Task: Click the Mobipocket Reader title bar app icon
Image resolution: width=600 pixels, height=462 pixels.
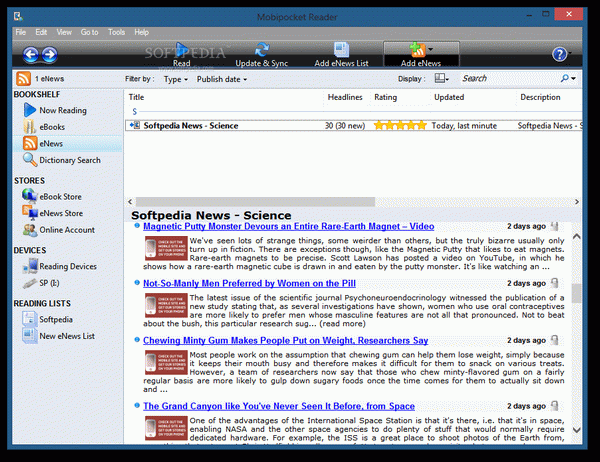Action: [18, 16]
